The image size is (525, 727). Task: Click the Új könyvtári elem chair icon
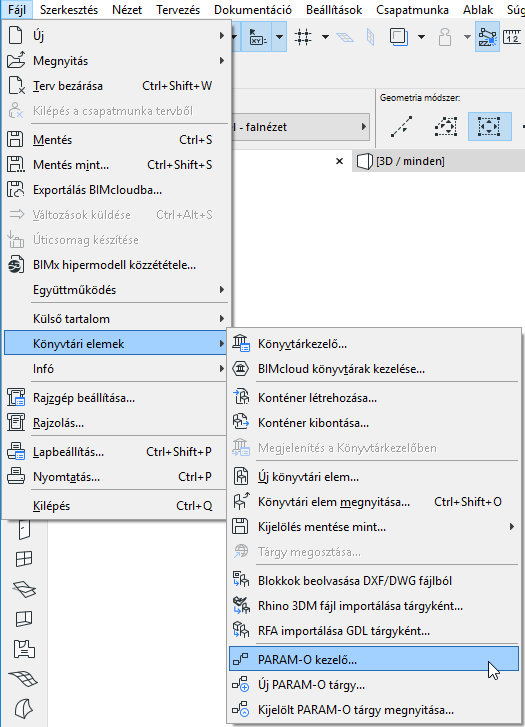point(241,477)
